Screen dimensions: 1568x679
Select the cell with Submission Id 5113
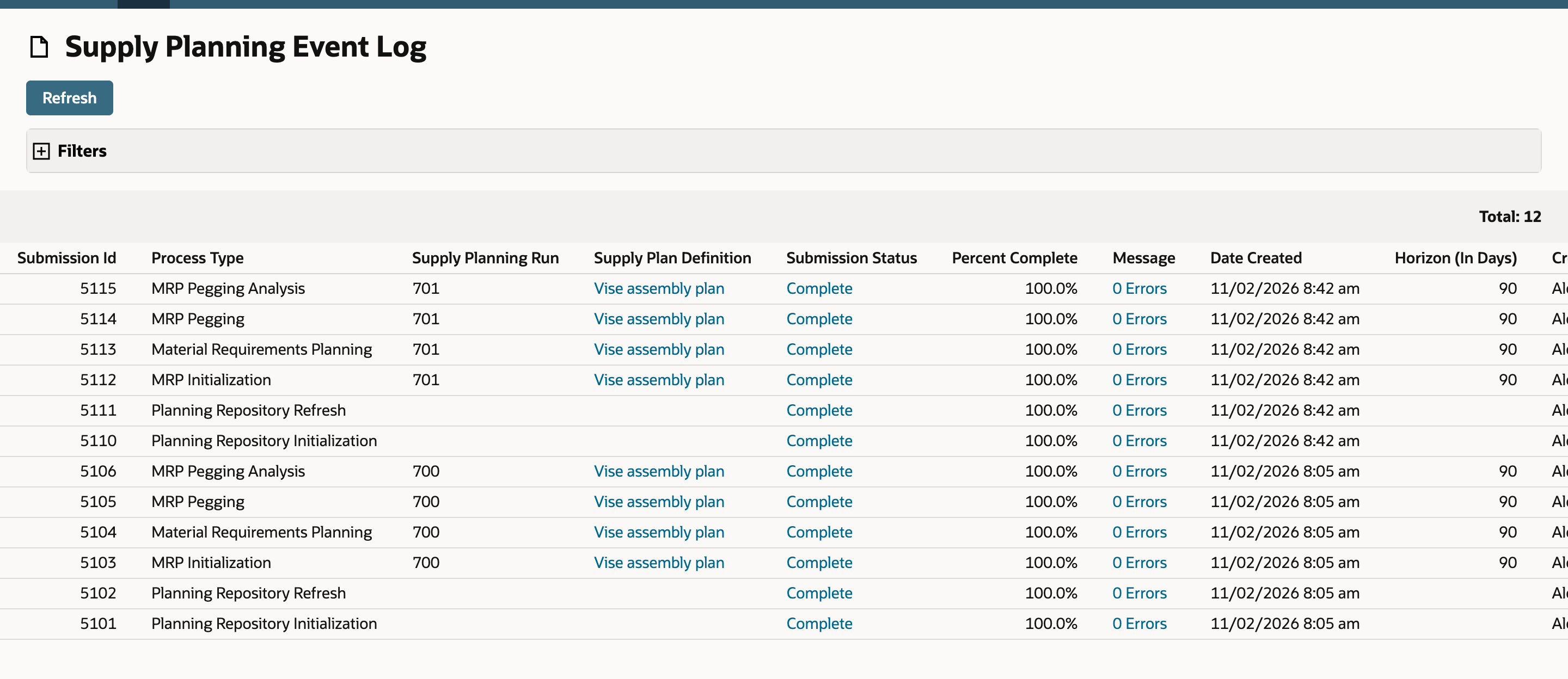98,349
